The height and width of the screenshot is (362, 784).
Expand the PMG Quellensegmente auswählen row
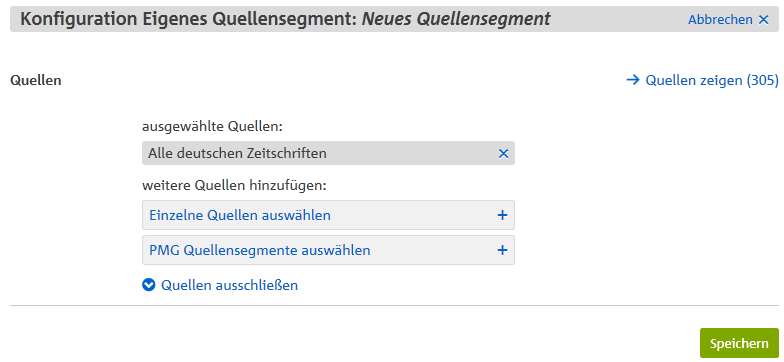(328, 250)
